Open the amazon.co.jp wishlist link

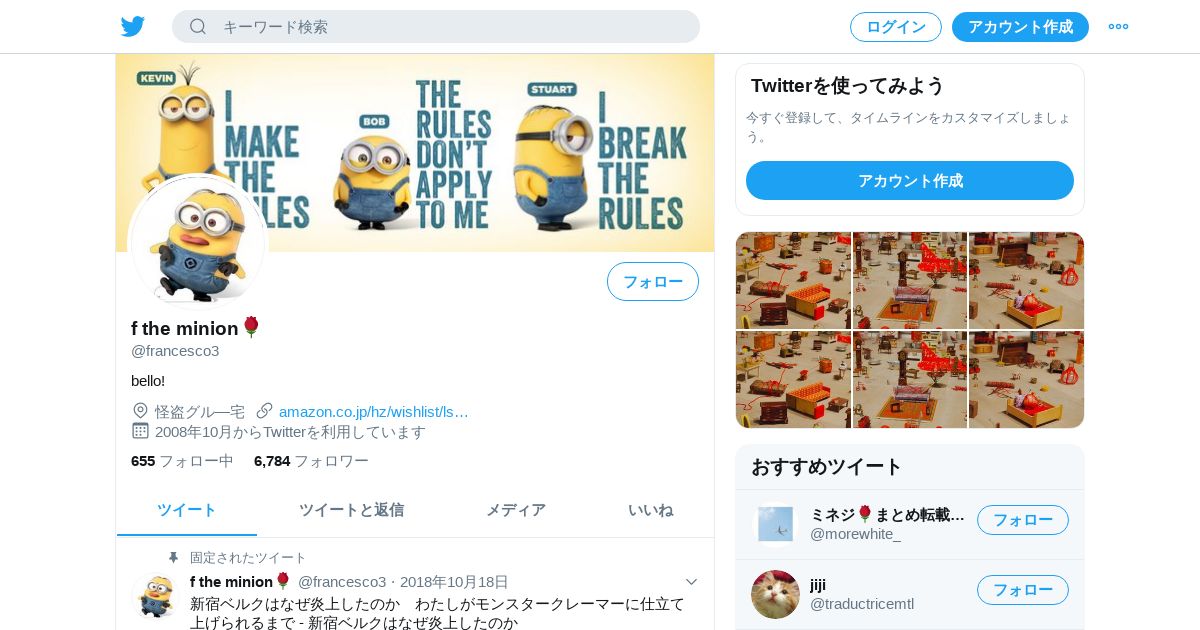click(374, 411)
